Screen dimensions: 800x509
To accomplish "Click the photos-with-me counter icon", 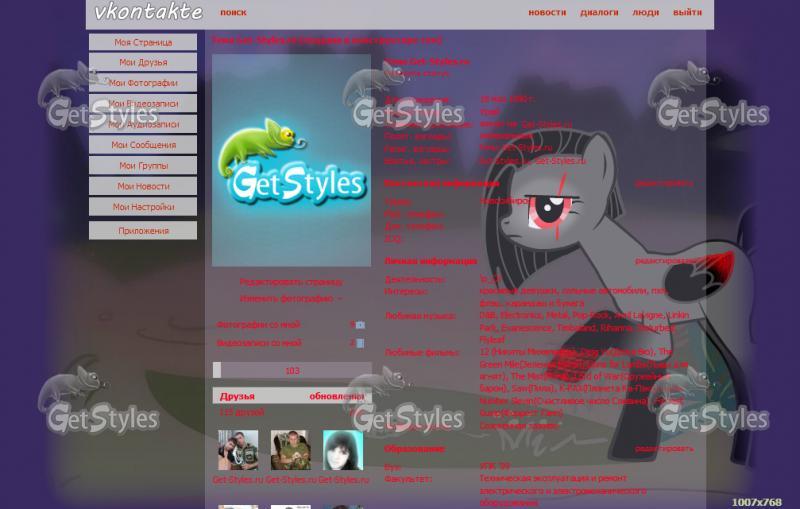I will click(360, 325).
